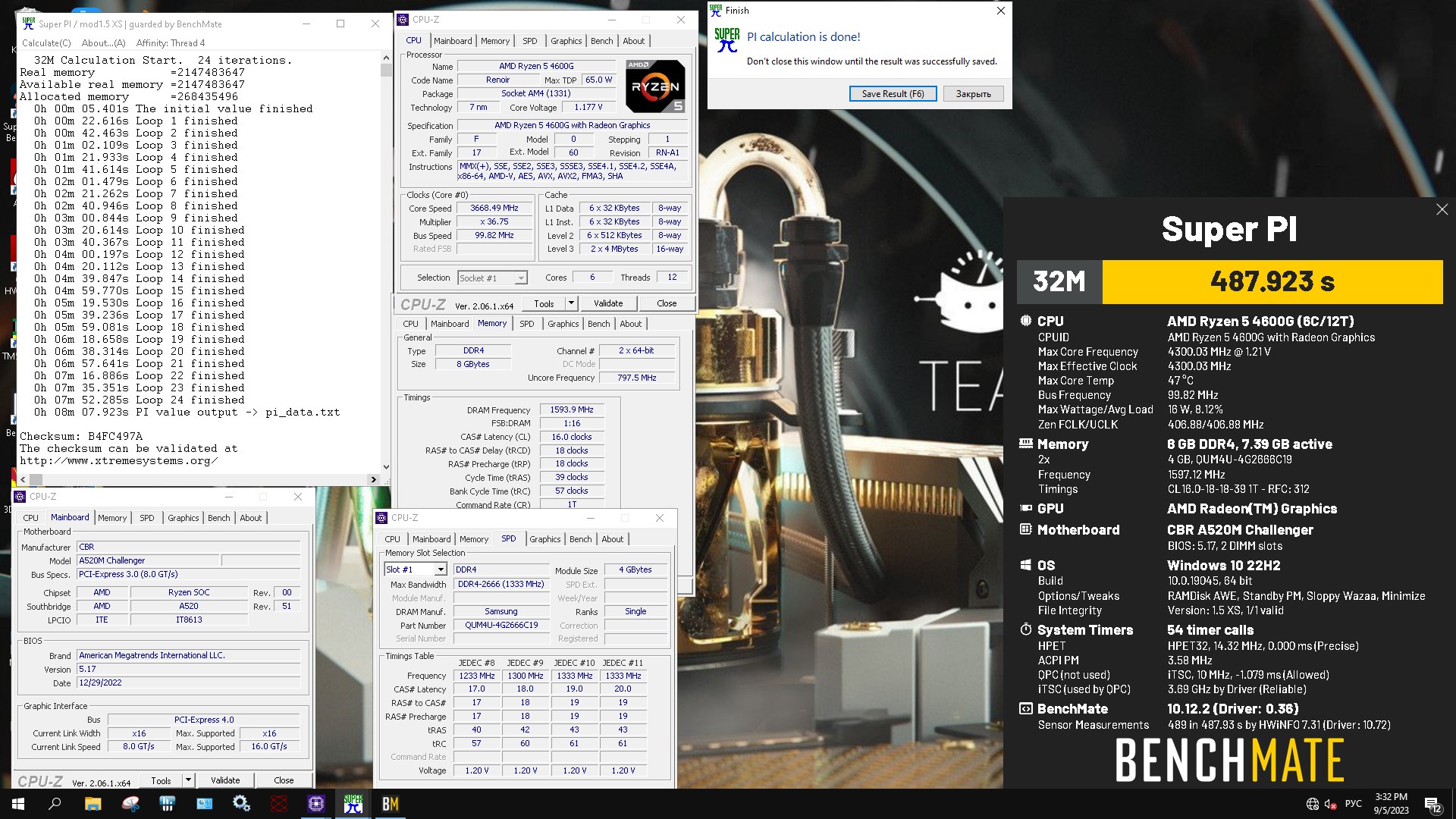Click Validate in Mainboard CPU-Z window

coord(225,780)
